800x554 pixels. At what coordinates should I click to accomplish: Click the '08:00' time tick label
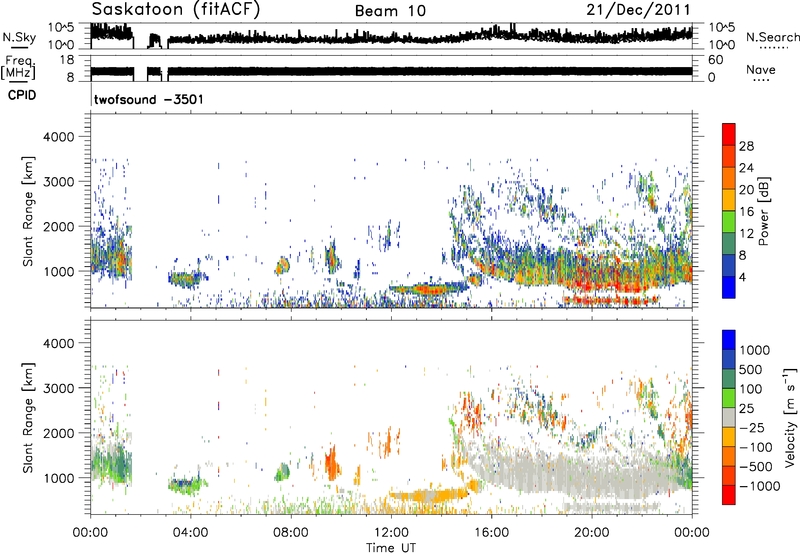(x=291, y=533)
